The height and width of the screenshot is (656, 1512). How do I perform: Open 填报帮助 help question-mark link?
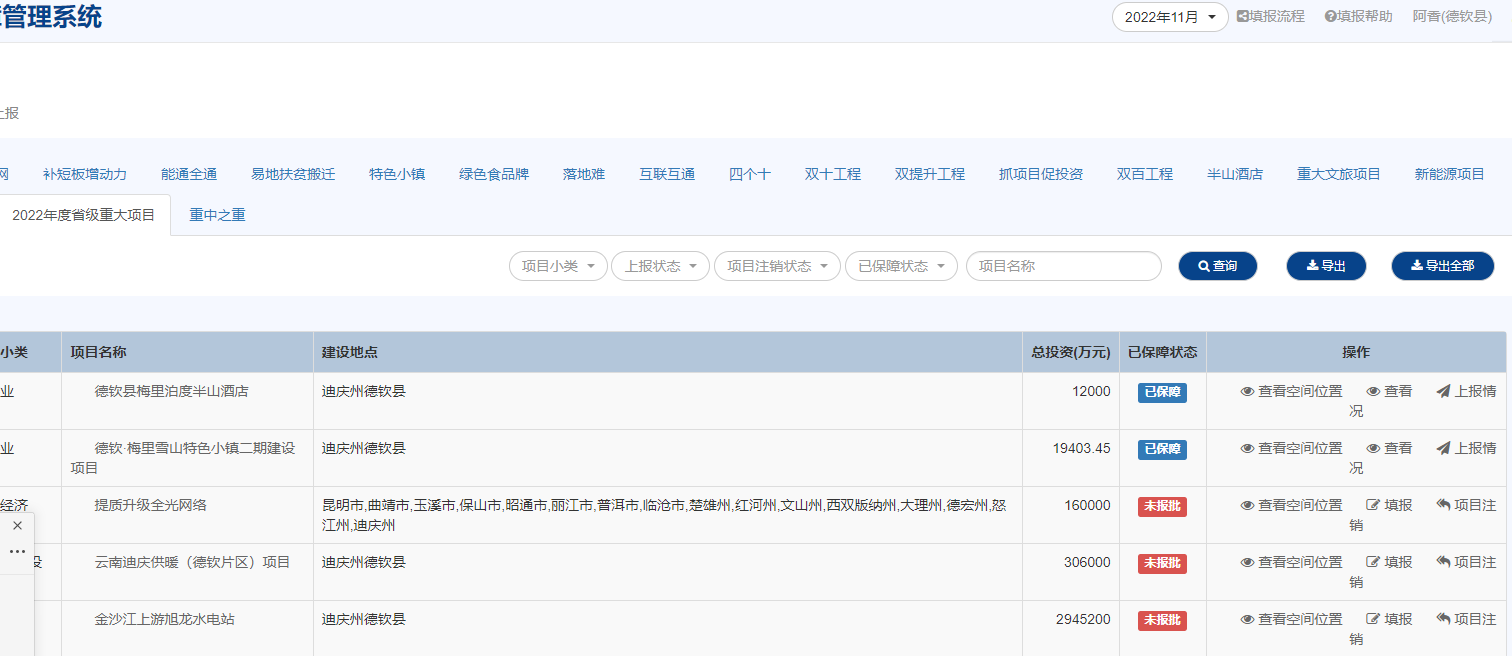point(1358,16)
